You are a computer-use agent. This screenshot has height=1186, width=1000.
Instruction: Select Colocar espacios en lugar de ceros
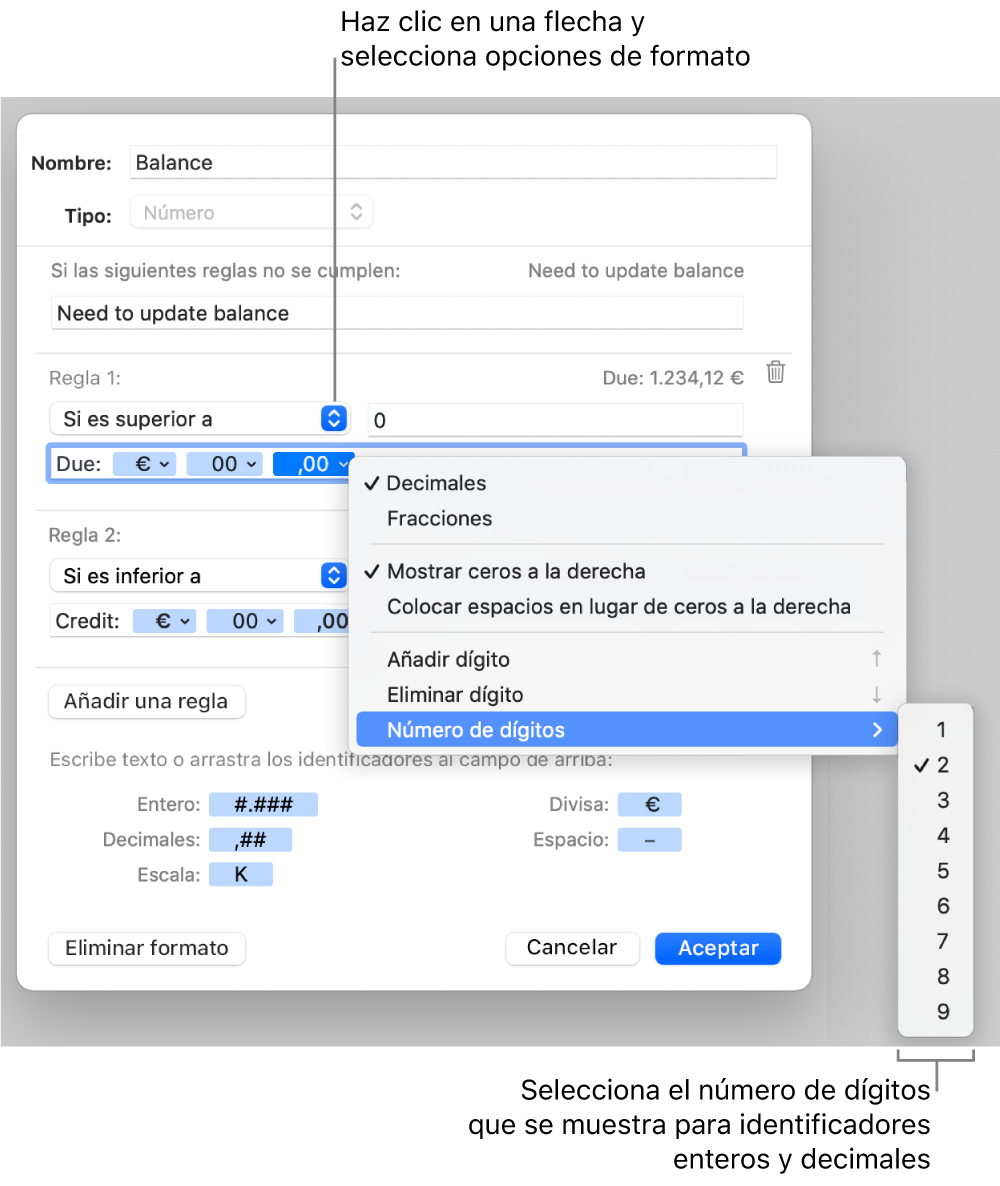[626, 607]
